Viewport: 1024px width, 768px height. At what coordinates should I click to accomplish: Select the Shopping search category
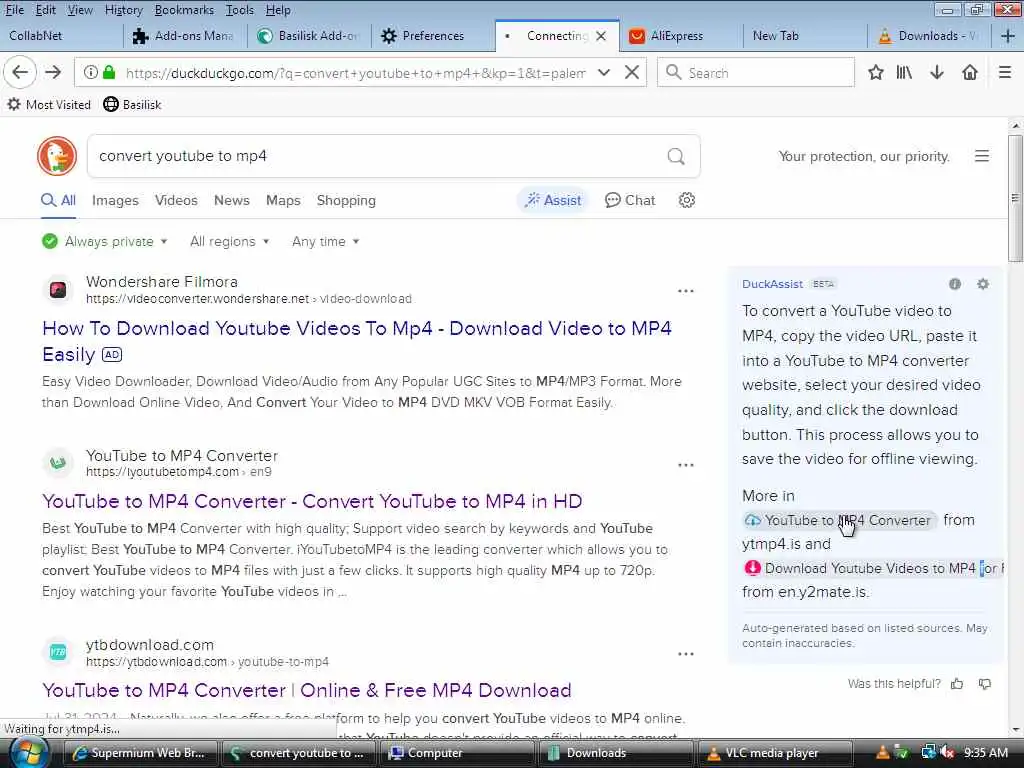tap(346, 200)
